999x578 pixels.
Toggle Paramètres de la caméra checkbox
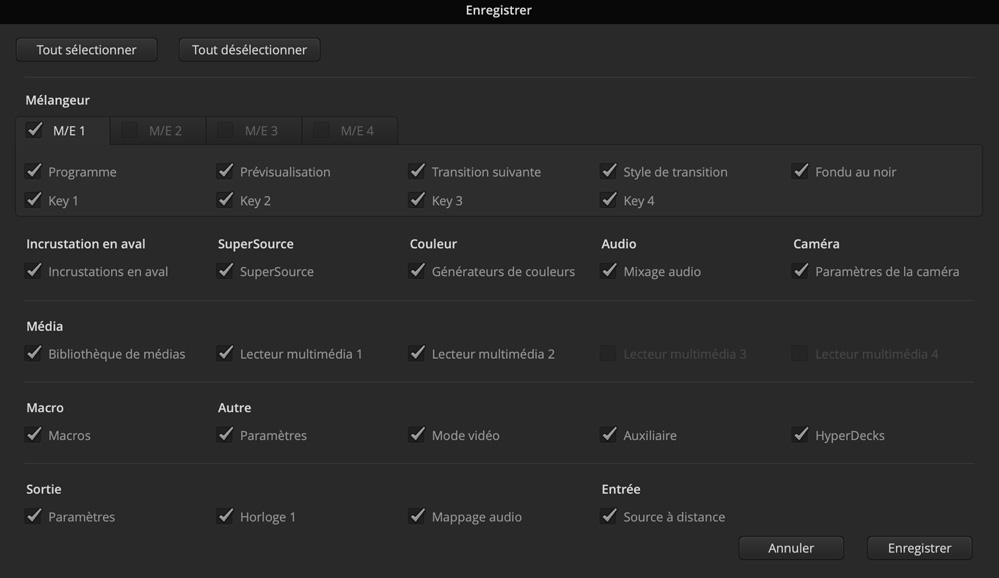[801, 271]
